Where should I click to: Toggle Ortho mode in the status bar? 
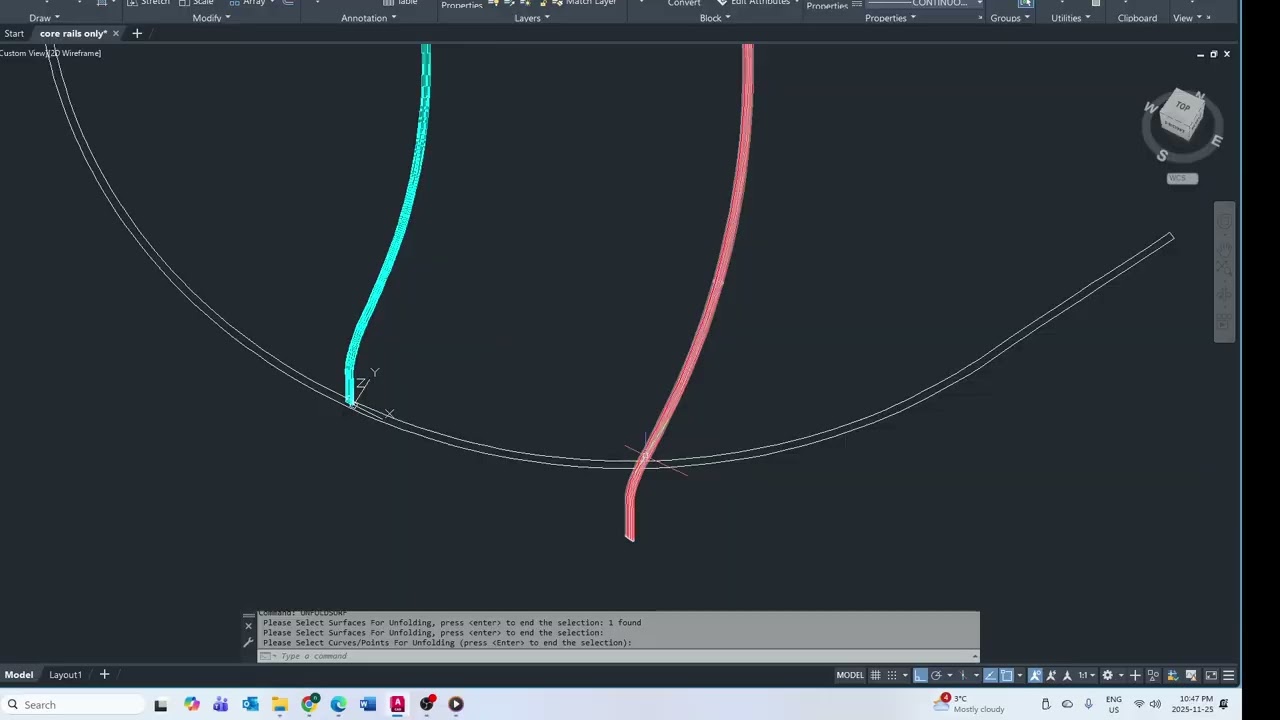pos(920,675)
